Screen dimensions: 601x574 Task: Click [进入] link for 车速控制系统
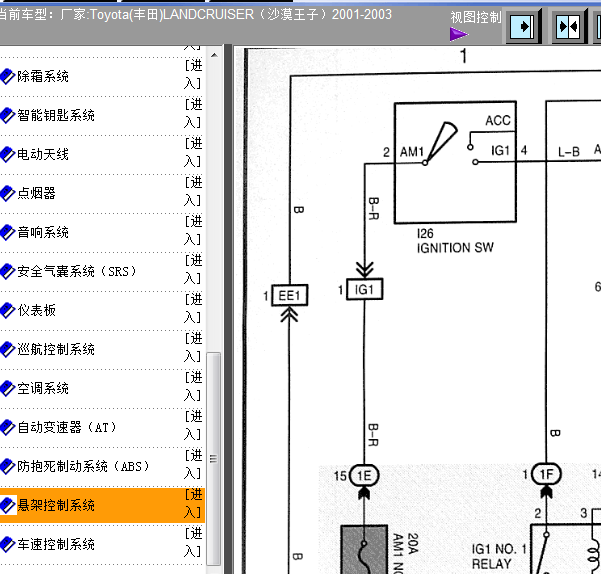(193, 543)
